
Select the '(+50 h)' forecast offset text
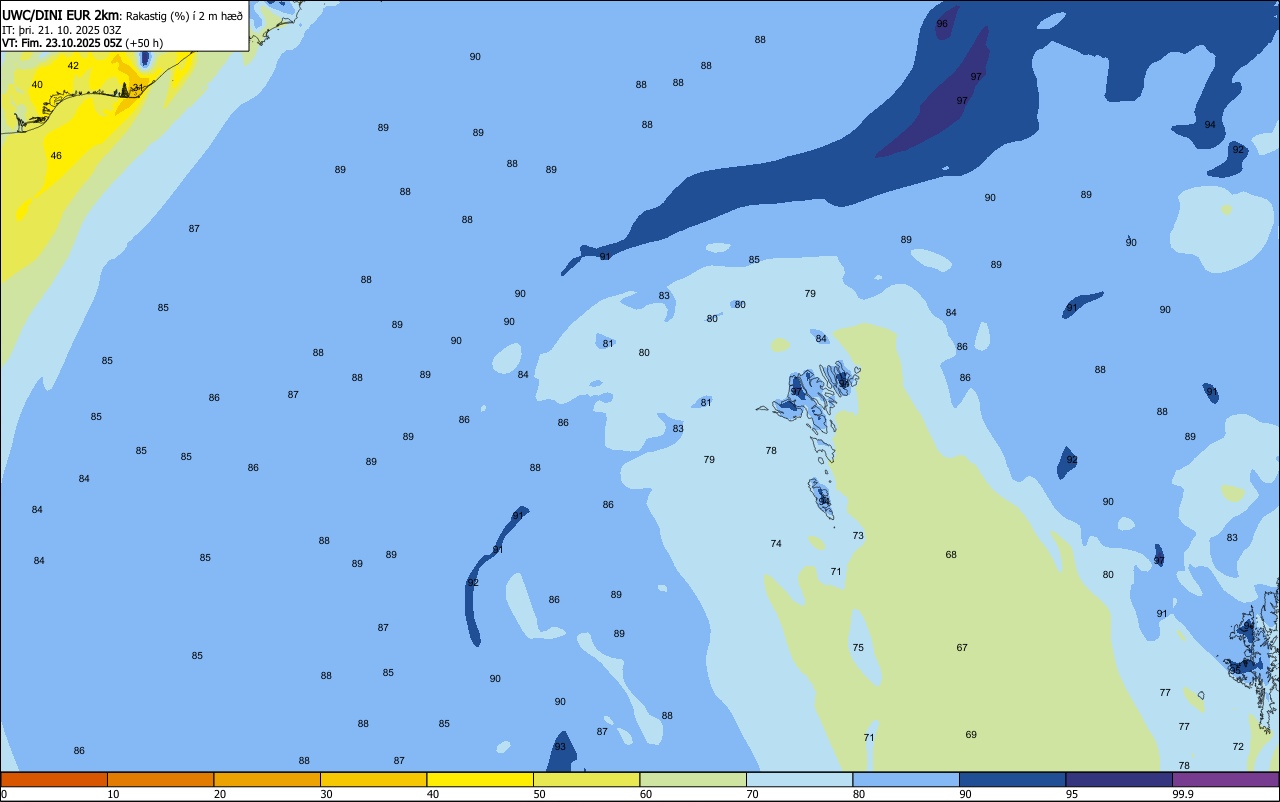coord(144,43)
